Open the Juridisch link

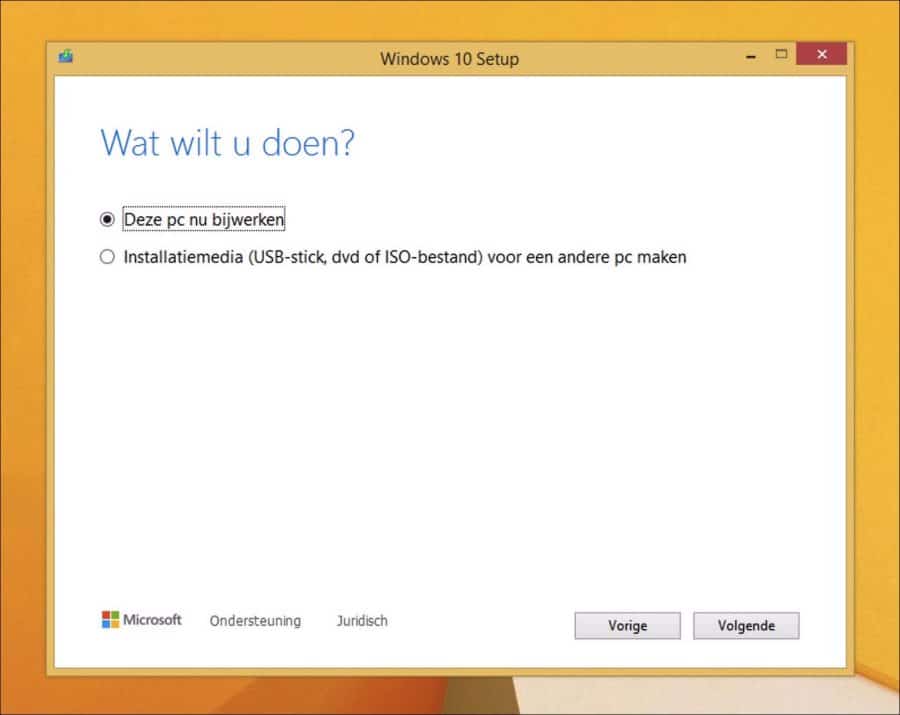coord(362,621)
